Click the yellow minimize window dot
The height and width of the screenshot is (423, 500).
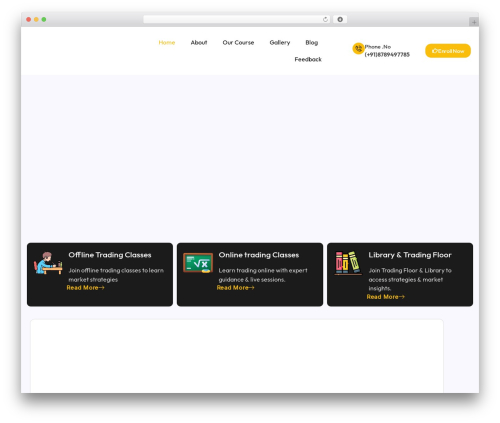click(36, 20)
